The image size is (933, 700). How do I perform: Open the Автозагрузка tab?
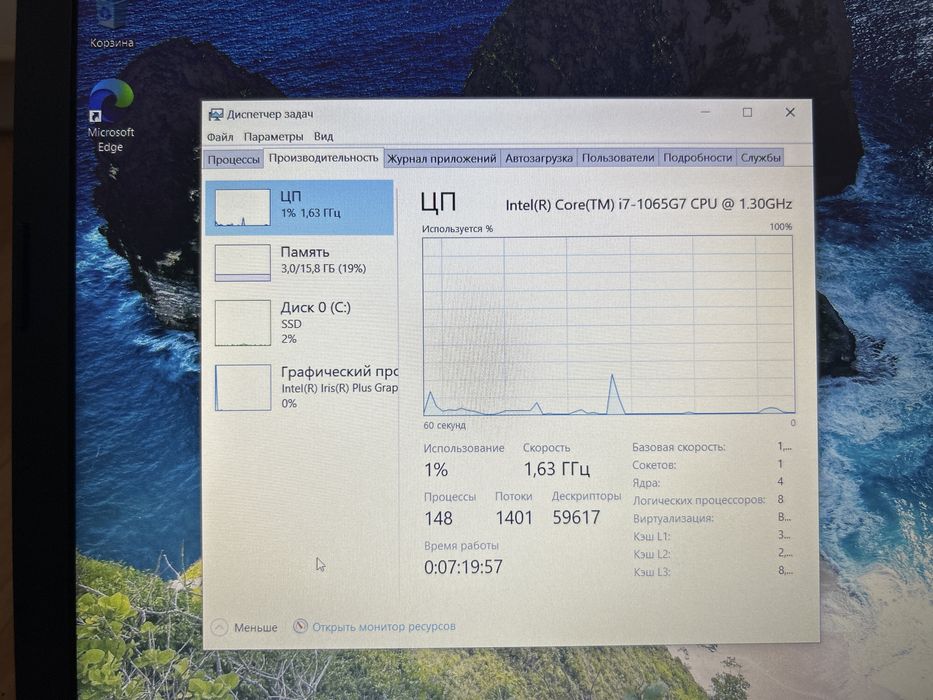click(x=538, y=158)
